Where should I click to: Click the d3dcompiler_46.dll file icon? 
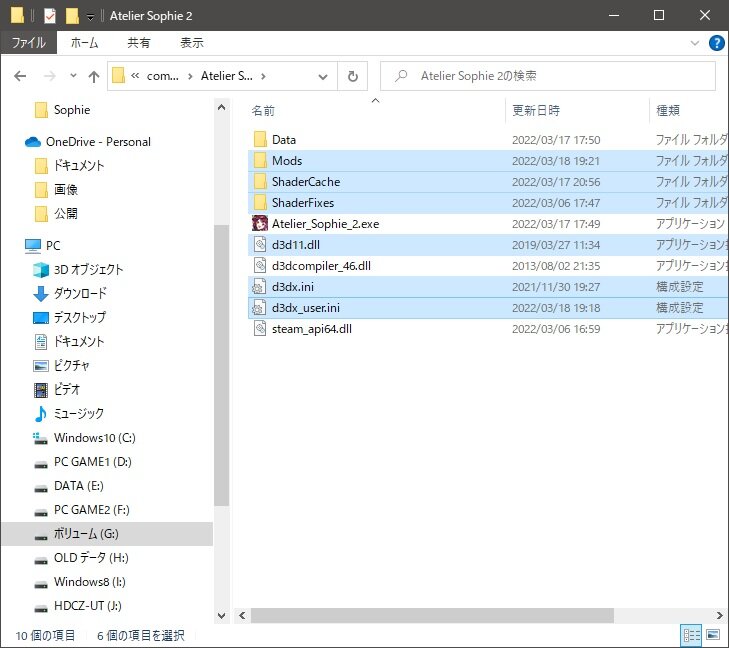pyautogui.click(x=260, y=265)
